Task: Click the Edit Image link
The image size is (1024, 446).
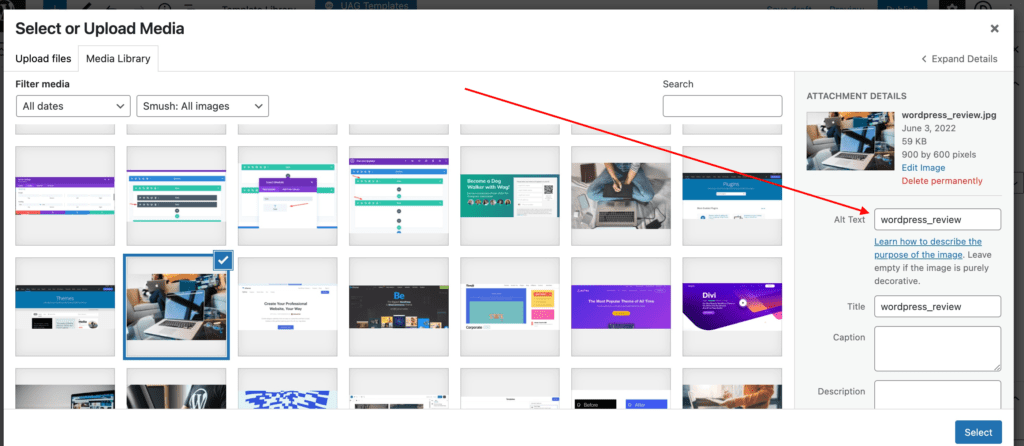Action: [x=923, y=168]
